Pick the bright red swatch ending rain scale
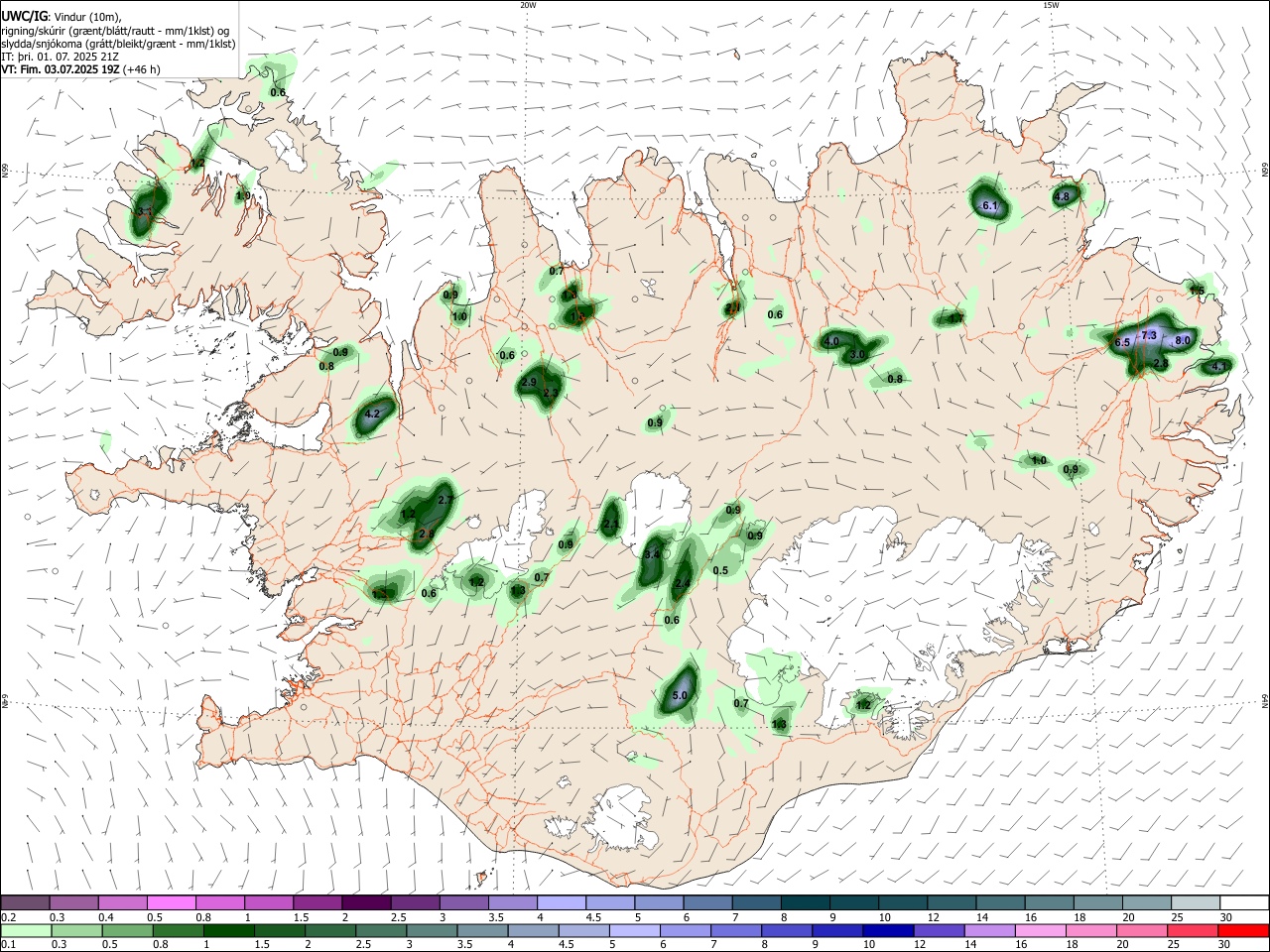This screenshot has height=952, width=1270. coord(1242,930)
